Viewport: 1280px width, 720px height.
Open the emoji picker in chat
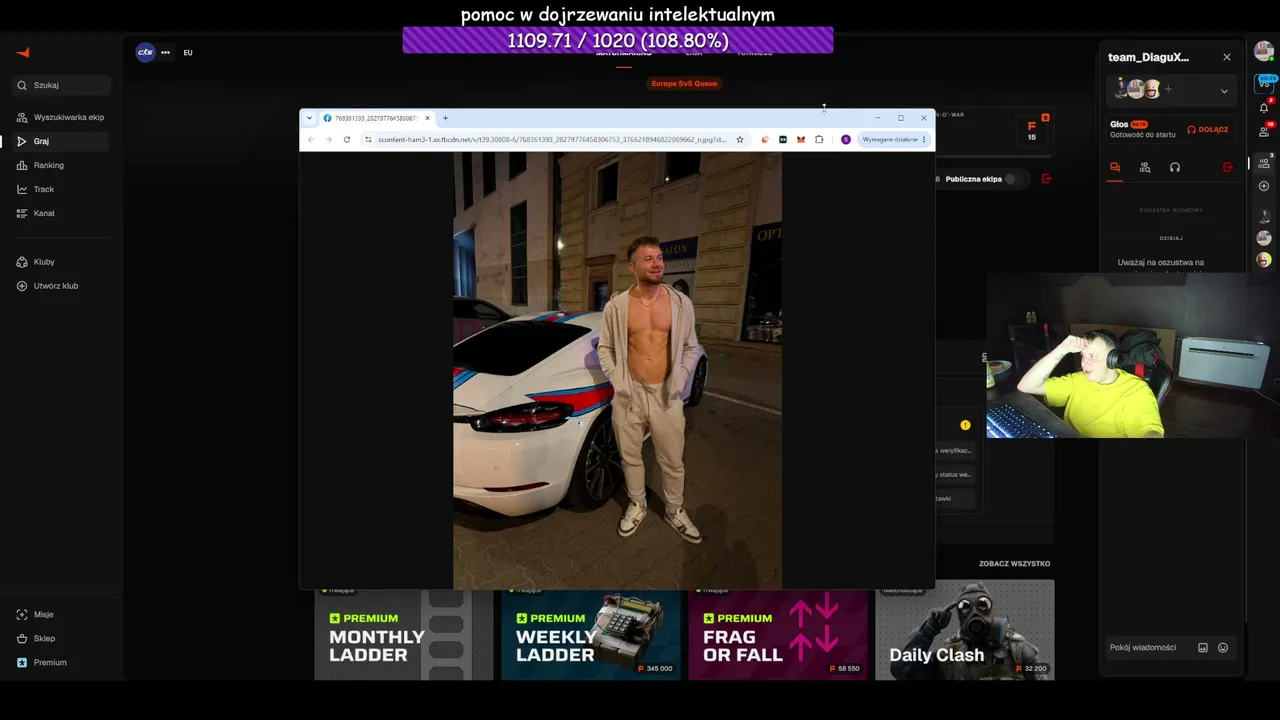tap(1223, 648)
